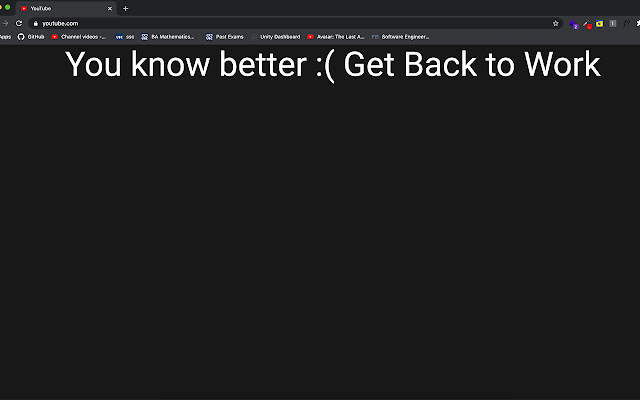Open a new browser tab
Image resolution: width=640 pixels, height=400 pixels.
click(125, 8)
